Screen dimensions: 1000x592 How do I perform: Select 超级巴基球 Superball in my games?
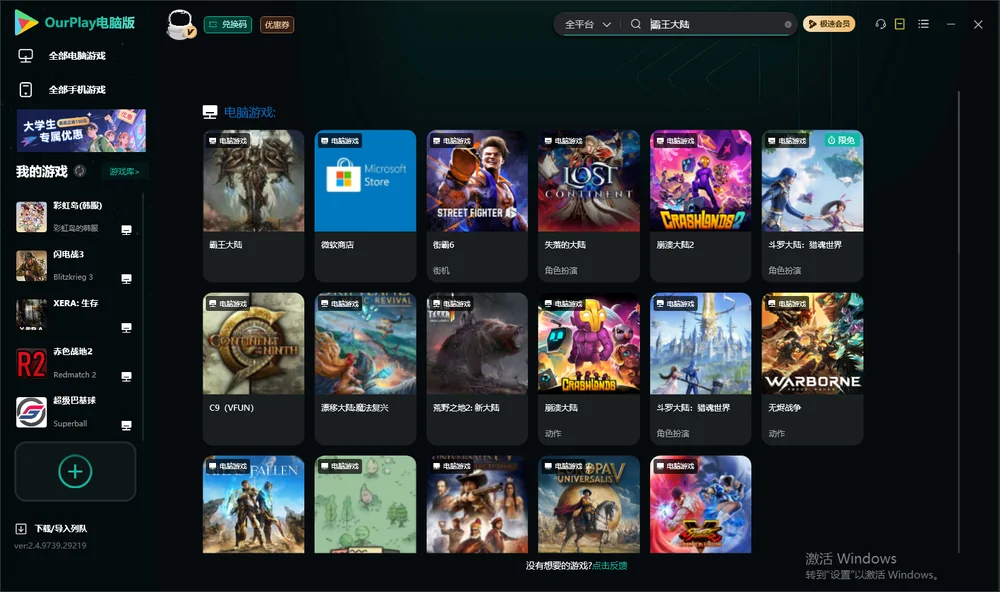pos(75,413)
